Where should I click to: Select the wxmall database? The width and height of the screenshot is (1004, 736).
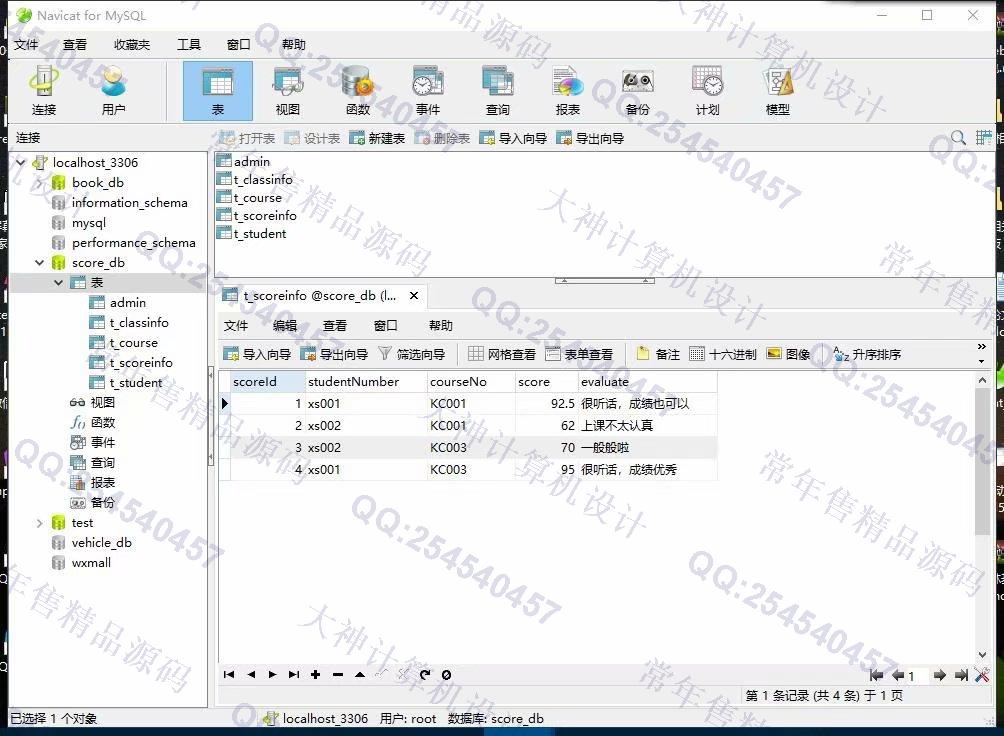91,562
